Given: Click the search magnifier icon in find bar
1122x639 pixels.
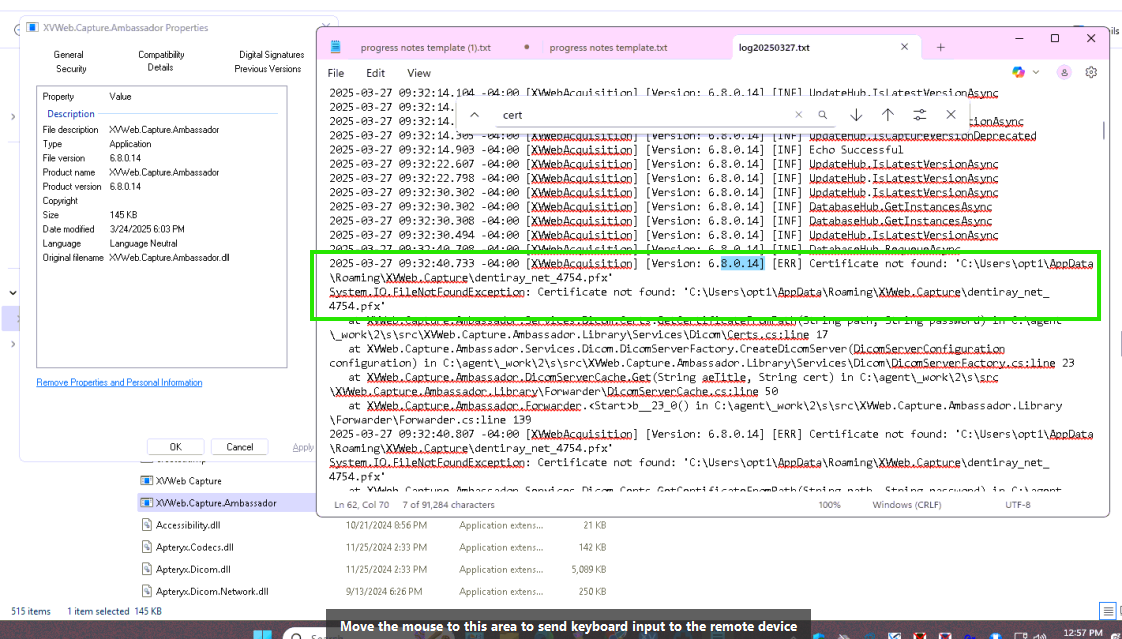Looking at the screenshot, I should 823,114.
